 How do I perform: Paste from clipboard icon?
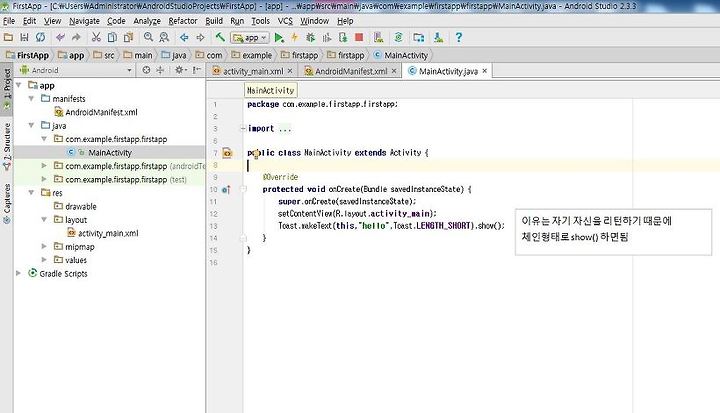tap(129, 37)
